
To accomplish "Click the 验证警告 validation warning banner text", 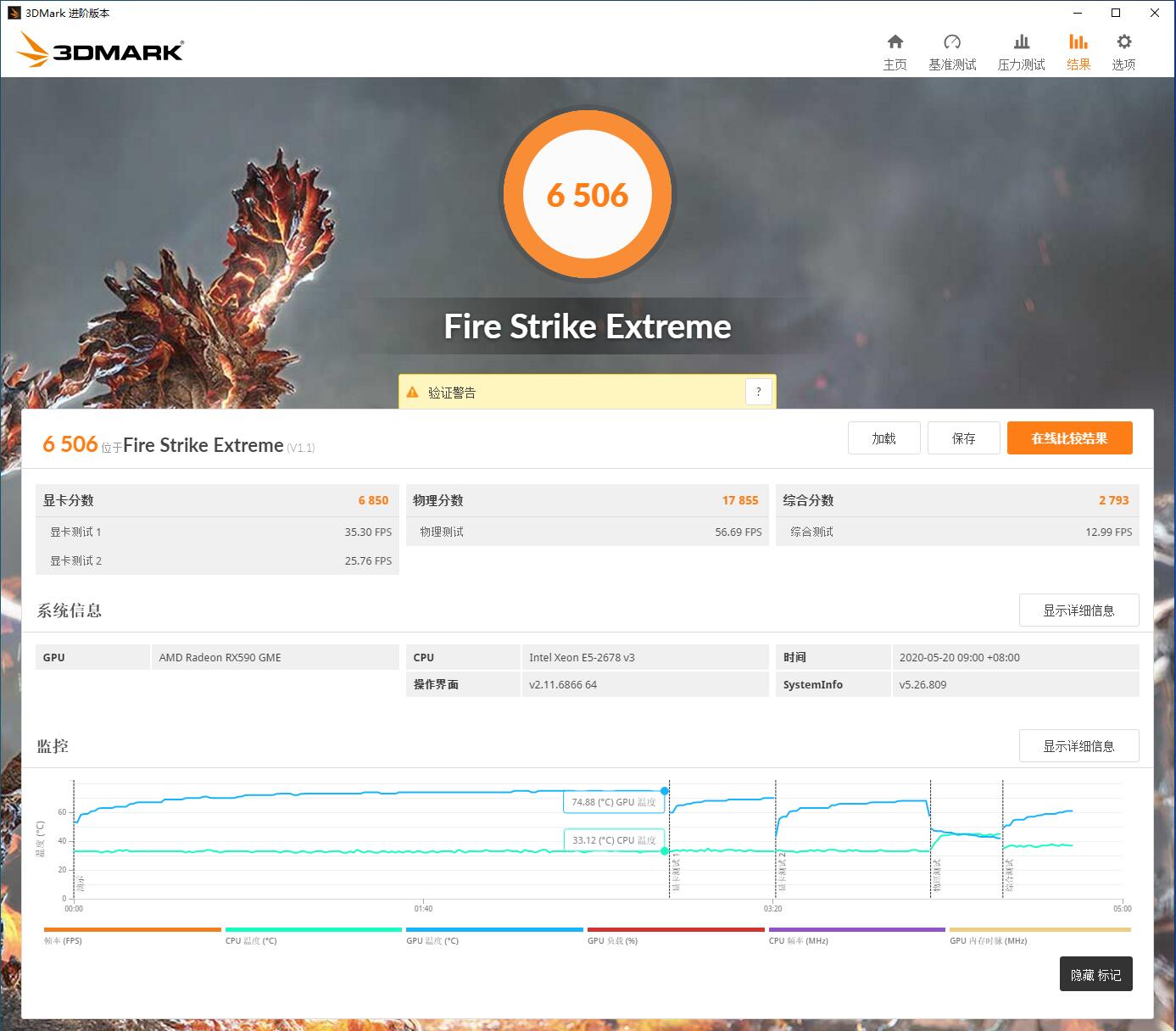I will (x=452, y=393).
